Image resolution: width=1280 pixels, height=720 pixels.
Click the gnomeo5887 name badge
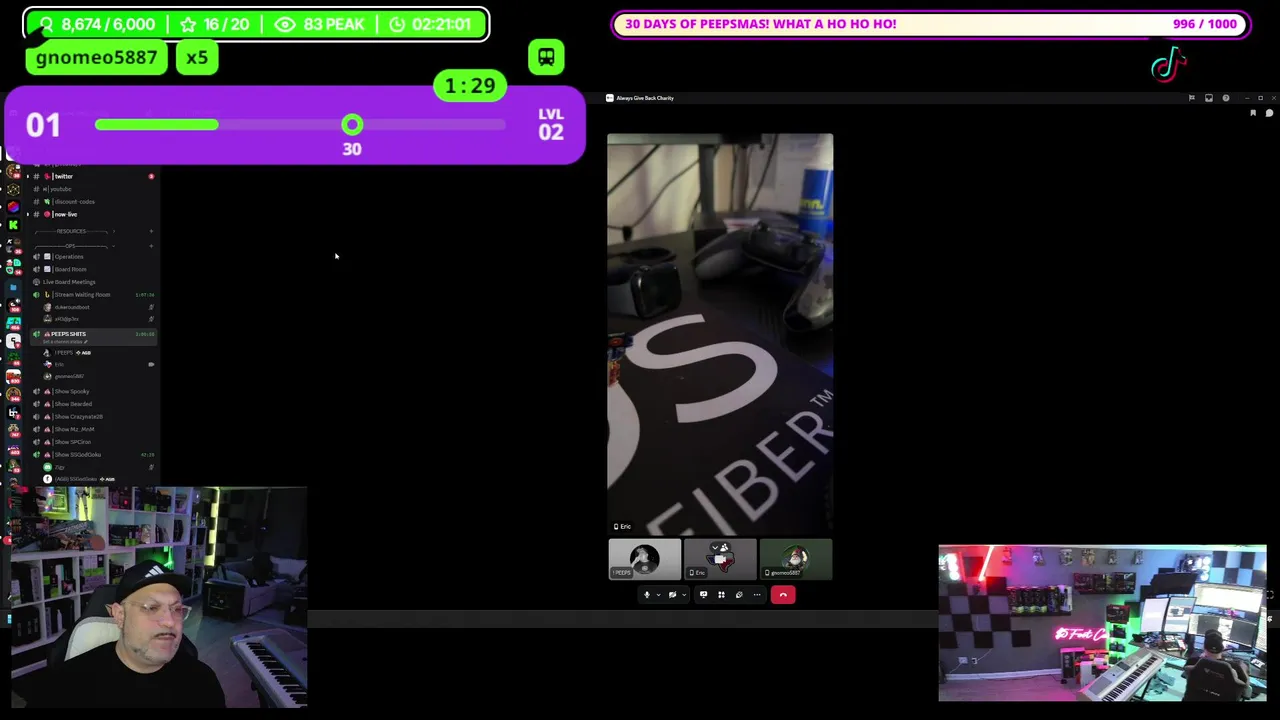pos(96,58)
